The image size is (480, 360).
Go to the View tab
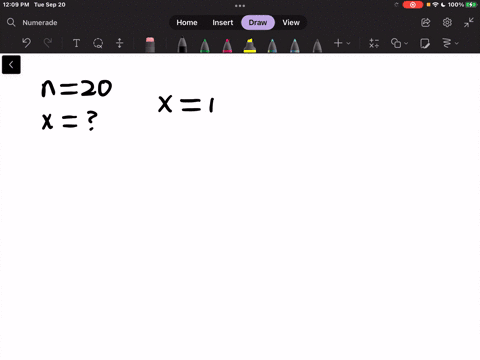(x=291, y=22)
